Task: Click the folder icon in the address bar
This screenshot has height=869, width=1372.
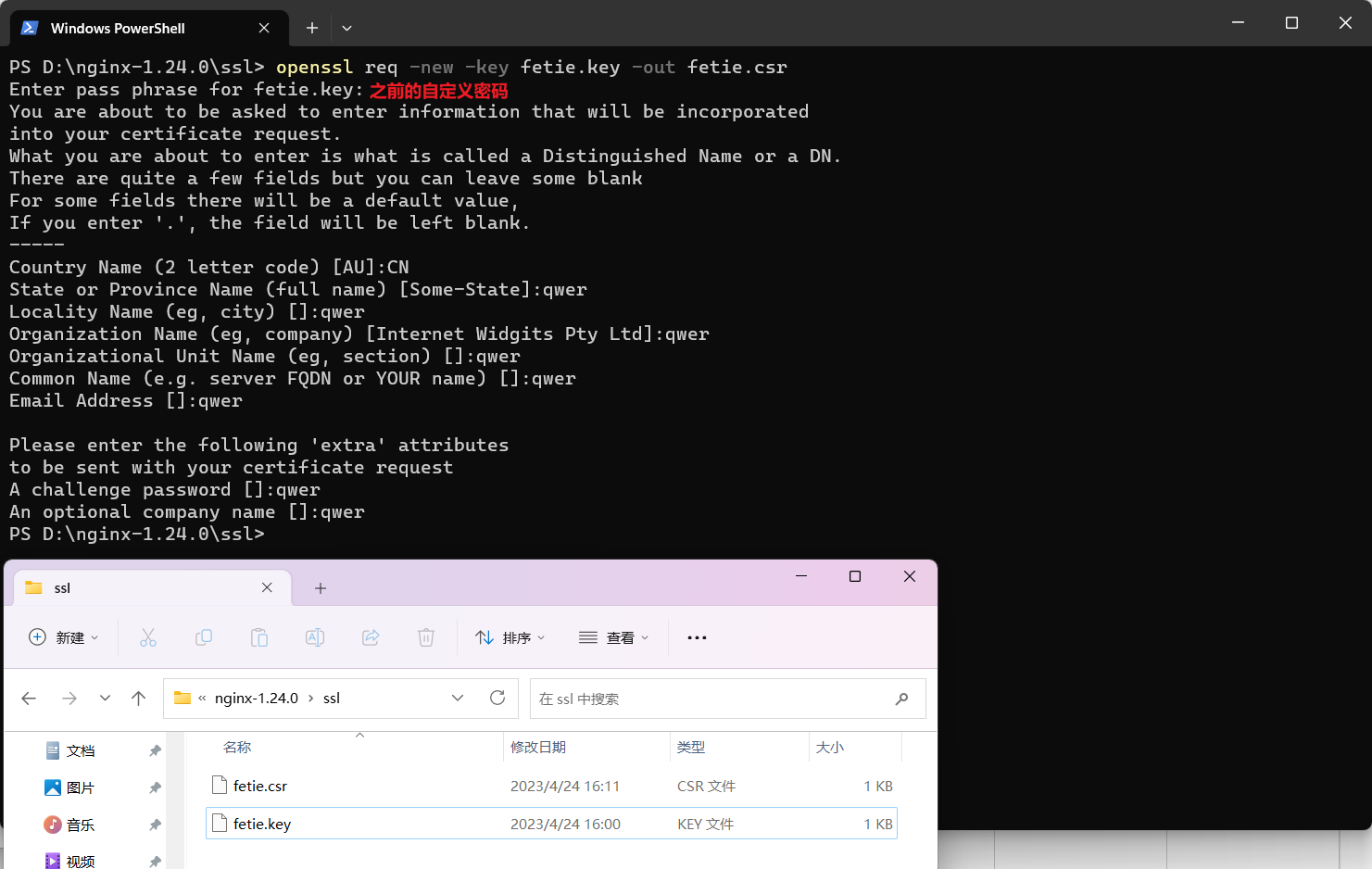Action: (183, 698)
